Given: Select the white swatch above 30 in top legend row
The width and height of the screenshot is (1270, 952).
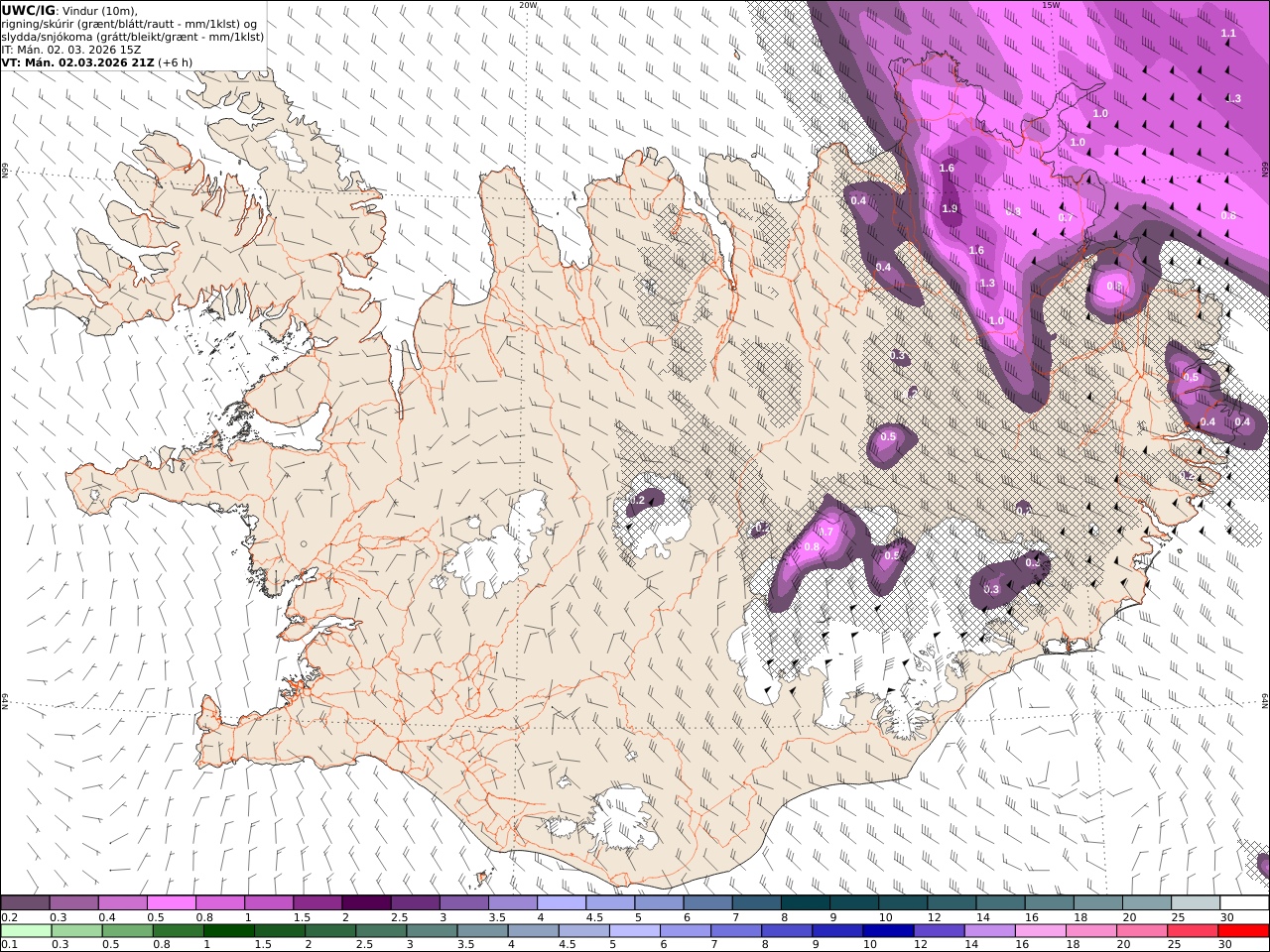Looking at the screenshot, I should (x=1245, y=902).
